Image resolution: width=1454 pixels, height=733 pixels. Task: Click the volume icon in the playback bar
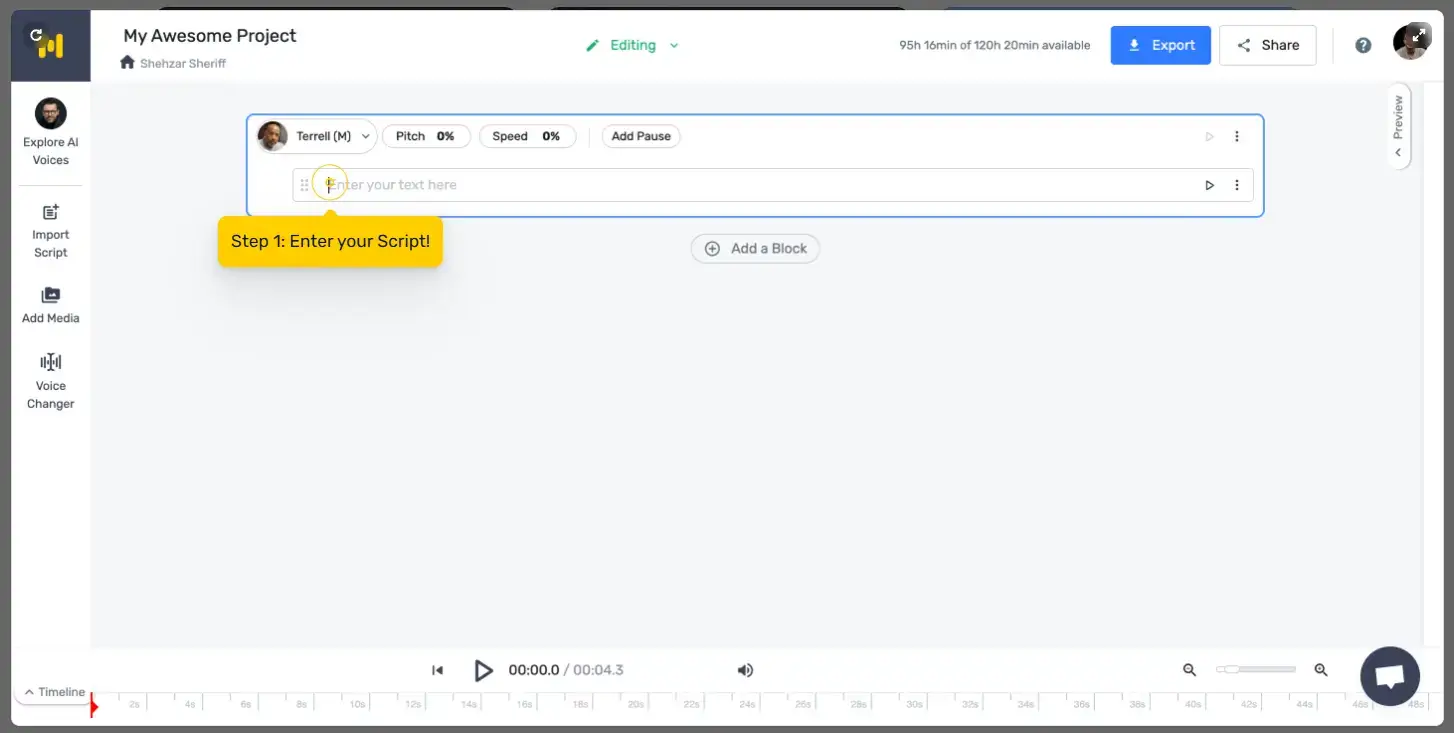tap(745, 670)
